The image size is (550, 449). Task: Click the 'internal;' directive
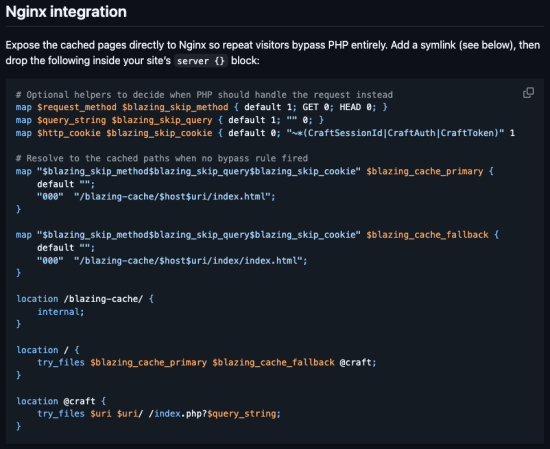(x=61, y=312)
